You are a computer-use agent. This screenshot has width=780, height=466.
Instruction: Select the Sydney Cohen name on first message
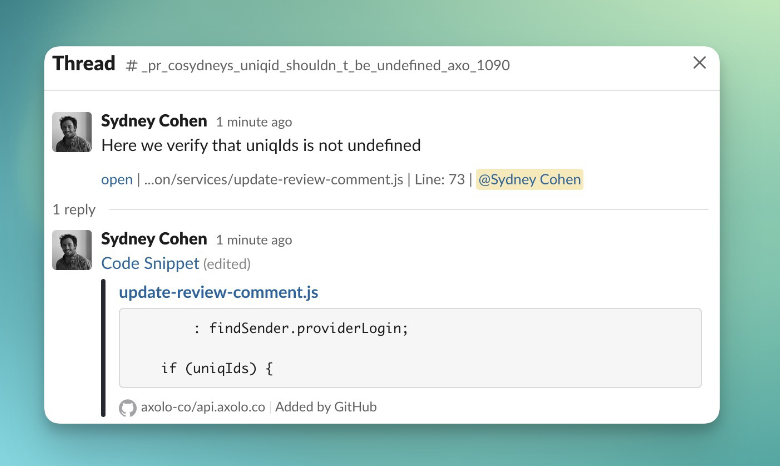click(x=154, y=121)
